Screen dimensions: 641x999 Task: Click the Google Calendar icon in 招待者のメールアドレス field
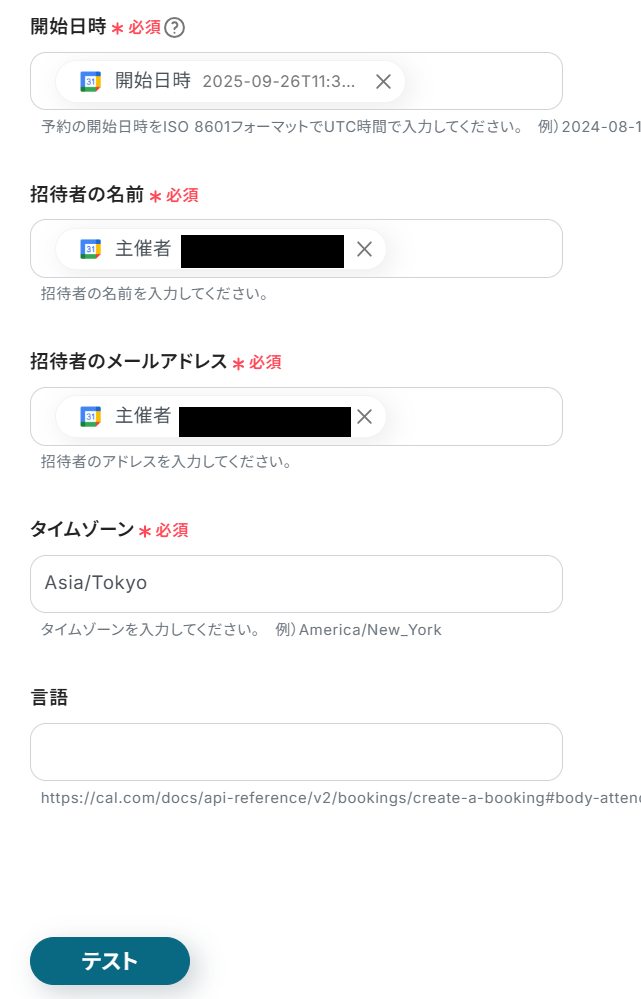click(91, 417)
